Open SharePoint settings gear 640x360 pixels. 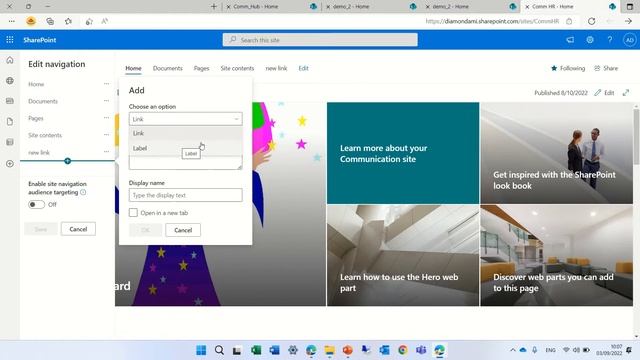click(590, 40)
